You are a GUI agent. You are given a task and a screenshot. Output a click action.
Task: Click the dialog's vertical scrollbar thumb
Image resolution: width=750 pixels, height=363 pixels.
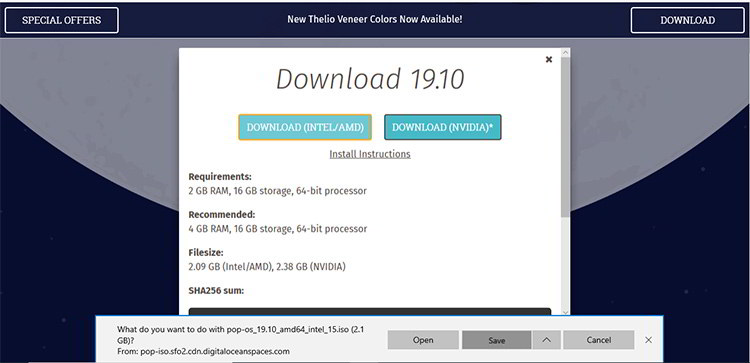point(565,136)
